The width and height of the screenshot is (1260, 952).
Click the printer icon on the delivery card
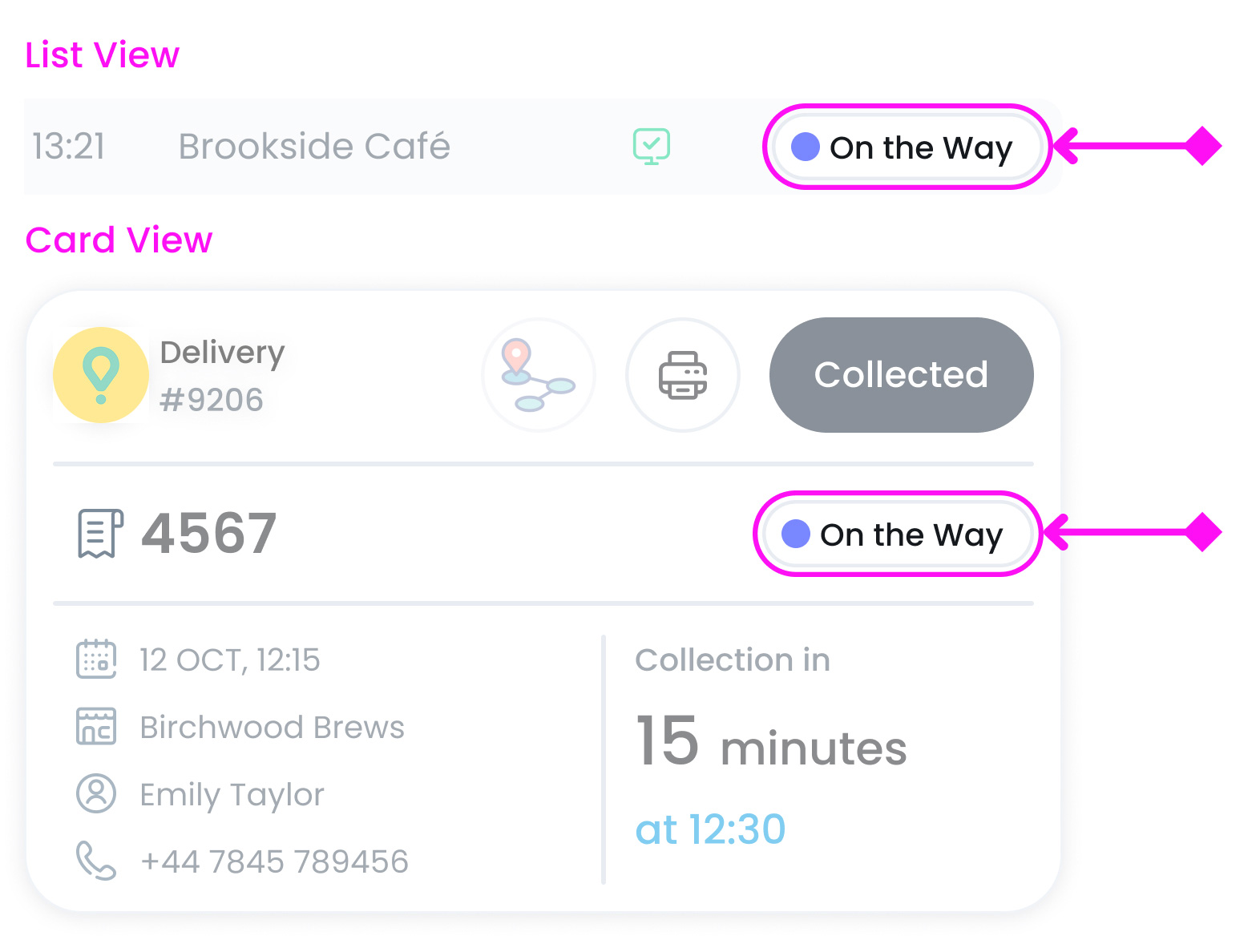click(682, 374)
